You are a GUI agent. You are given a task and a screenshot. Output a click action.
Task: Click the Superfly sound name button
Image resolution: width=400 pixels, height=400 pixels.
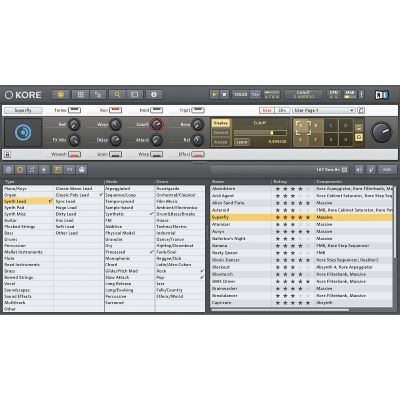[x=23, y=110]
